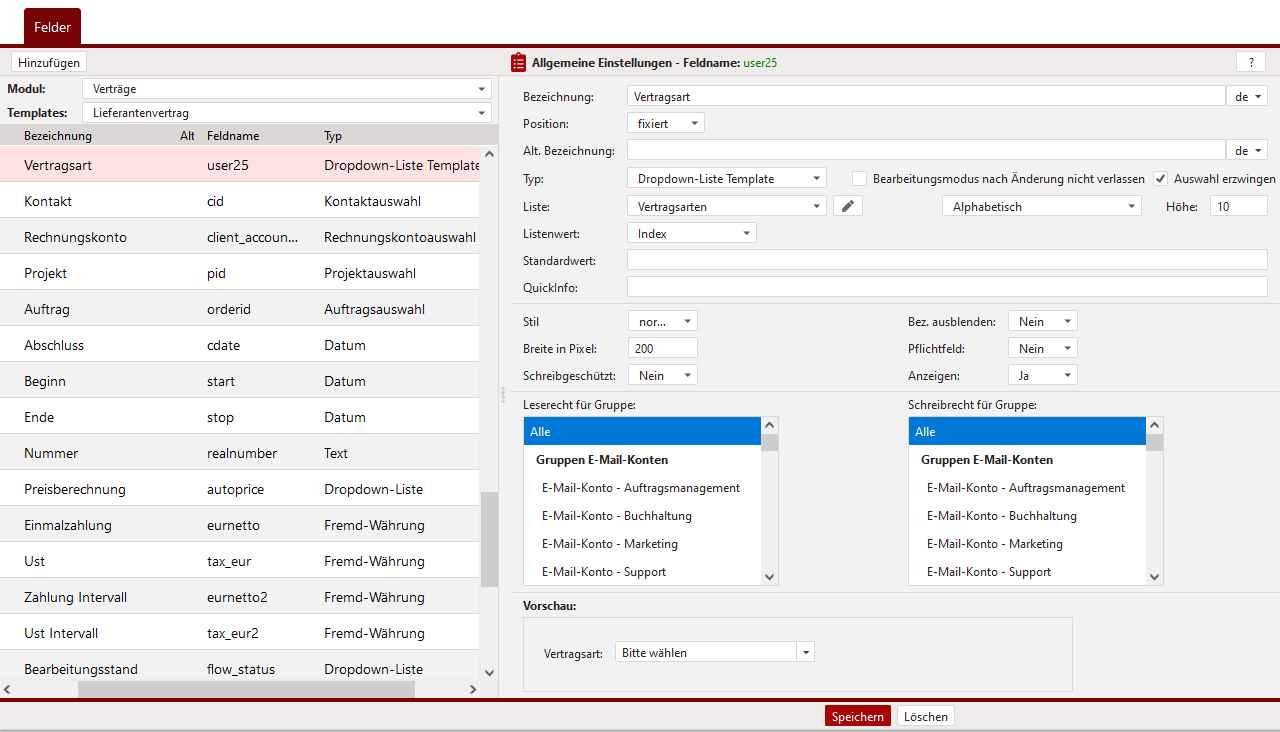1280x732 pixels.
Task: Select 'E-Mail-Konto - Buchhaltung' in Leserecht list
Action: coord(616,516)
